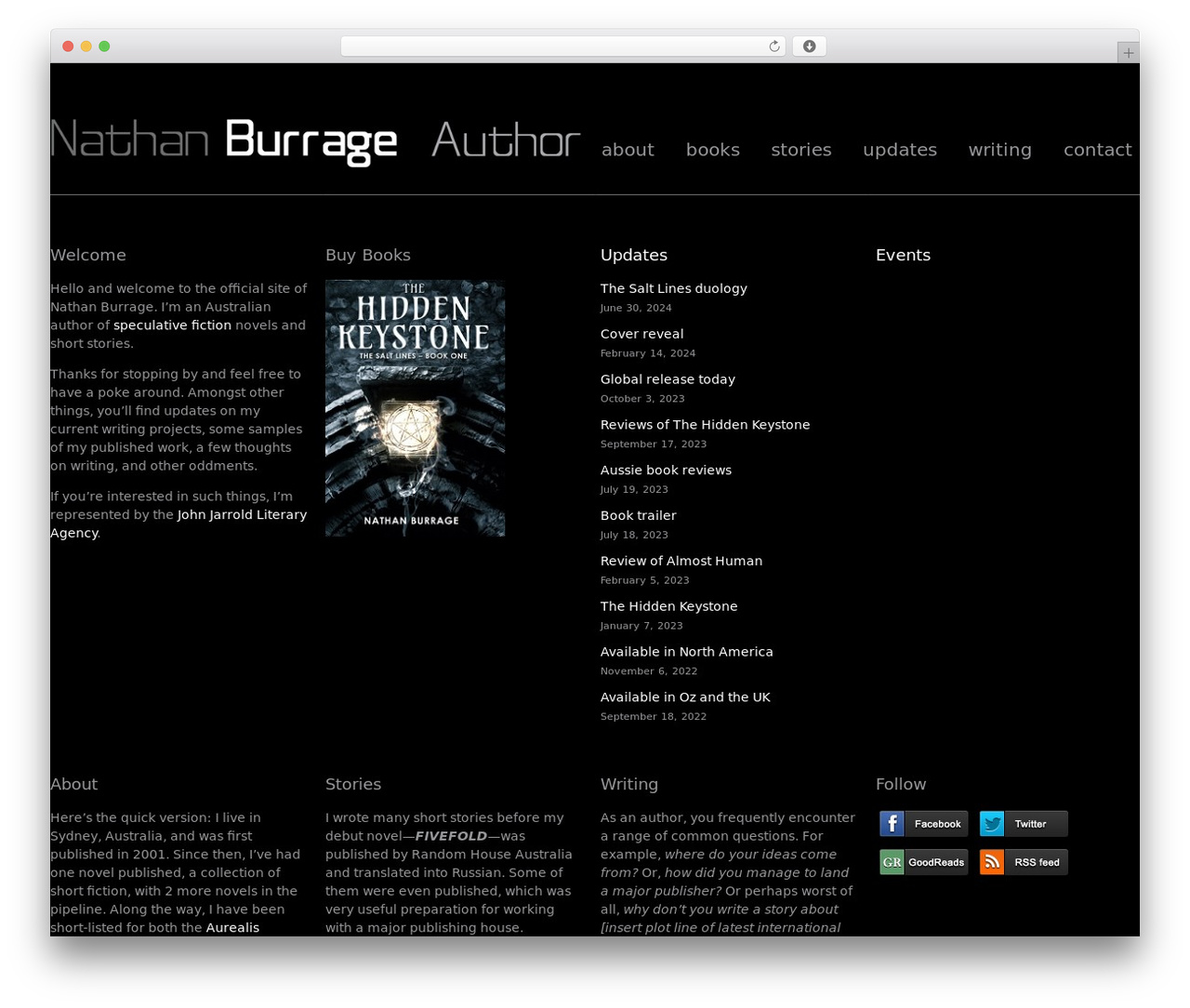Screen dimensions: 1190x1008
Task: Click the Follow heading text
Action: point(901,784)
